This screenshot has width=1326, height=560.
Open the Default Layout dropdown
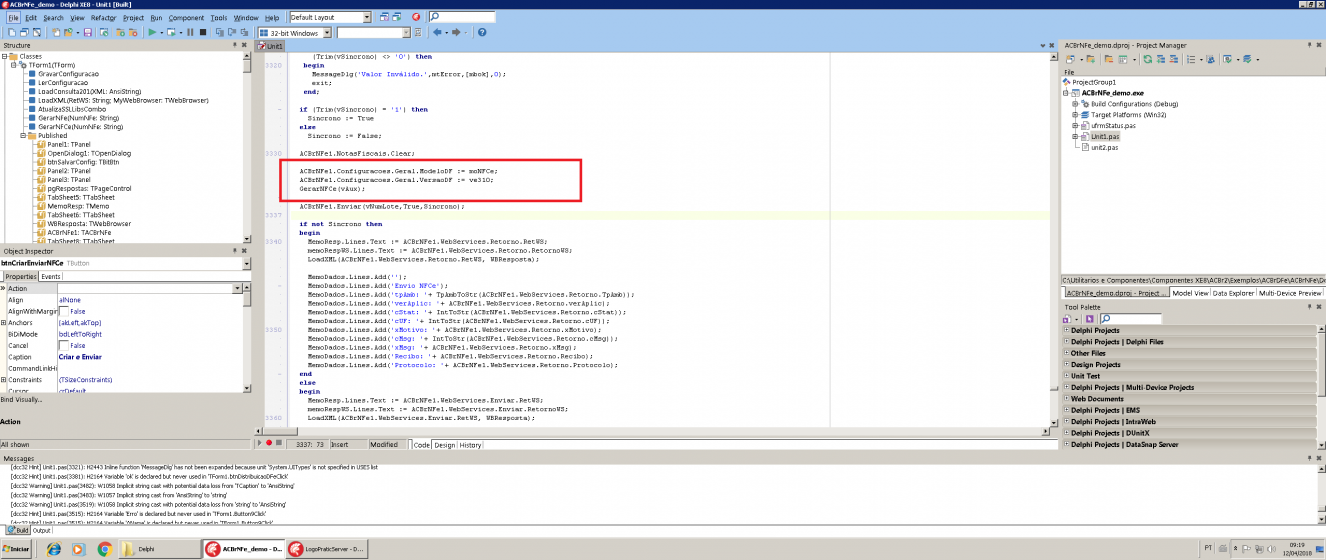pos(366,17)
